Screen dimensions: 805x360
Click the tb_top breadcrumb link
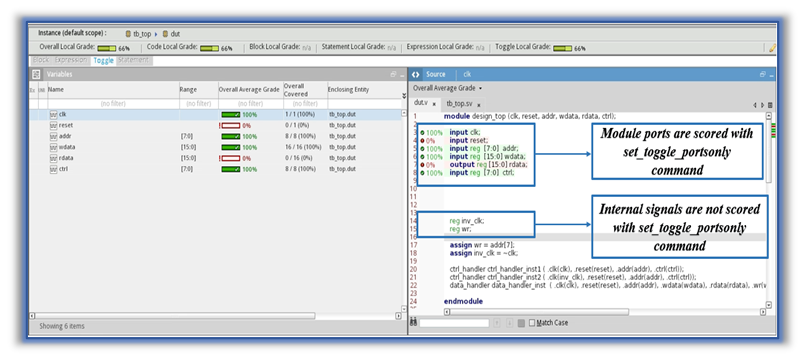(142, 34)
